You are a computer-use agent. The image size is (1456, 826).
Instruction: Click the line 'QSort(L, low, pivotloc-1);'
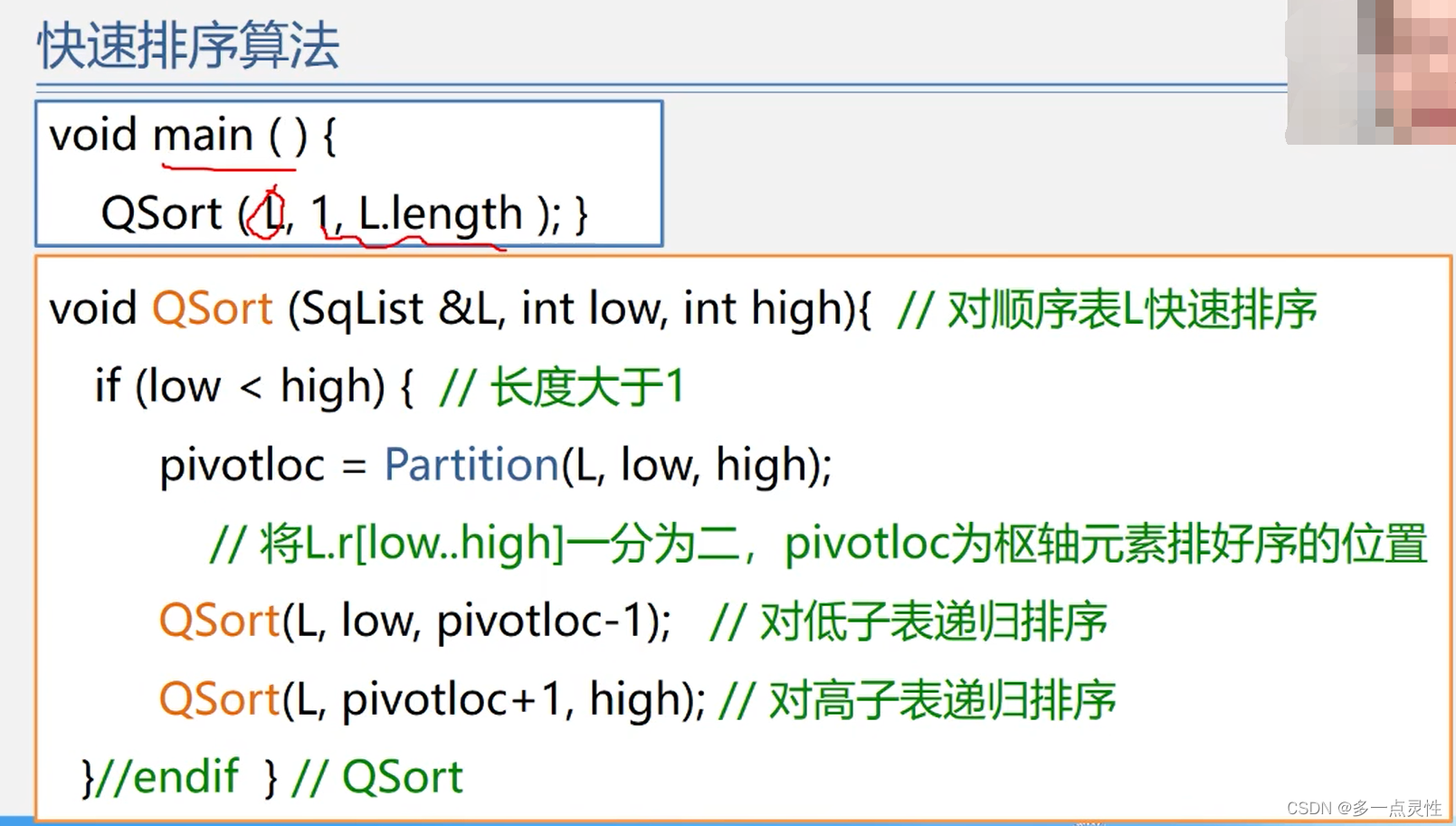click(415, 622)
